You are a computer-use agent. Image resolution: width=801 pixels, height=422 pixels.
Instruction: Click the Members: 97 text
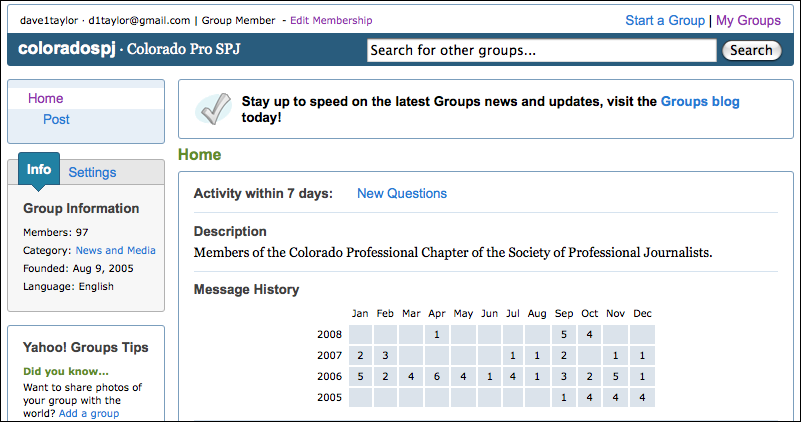(56, 232)
